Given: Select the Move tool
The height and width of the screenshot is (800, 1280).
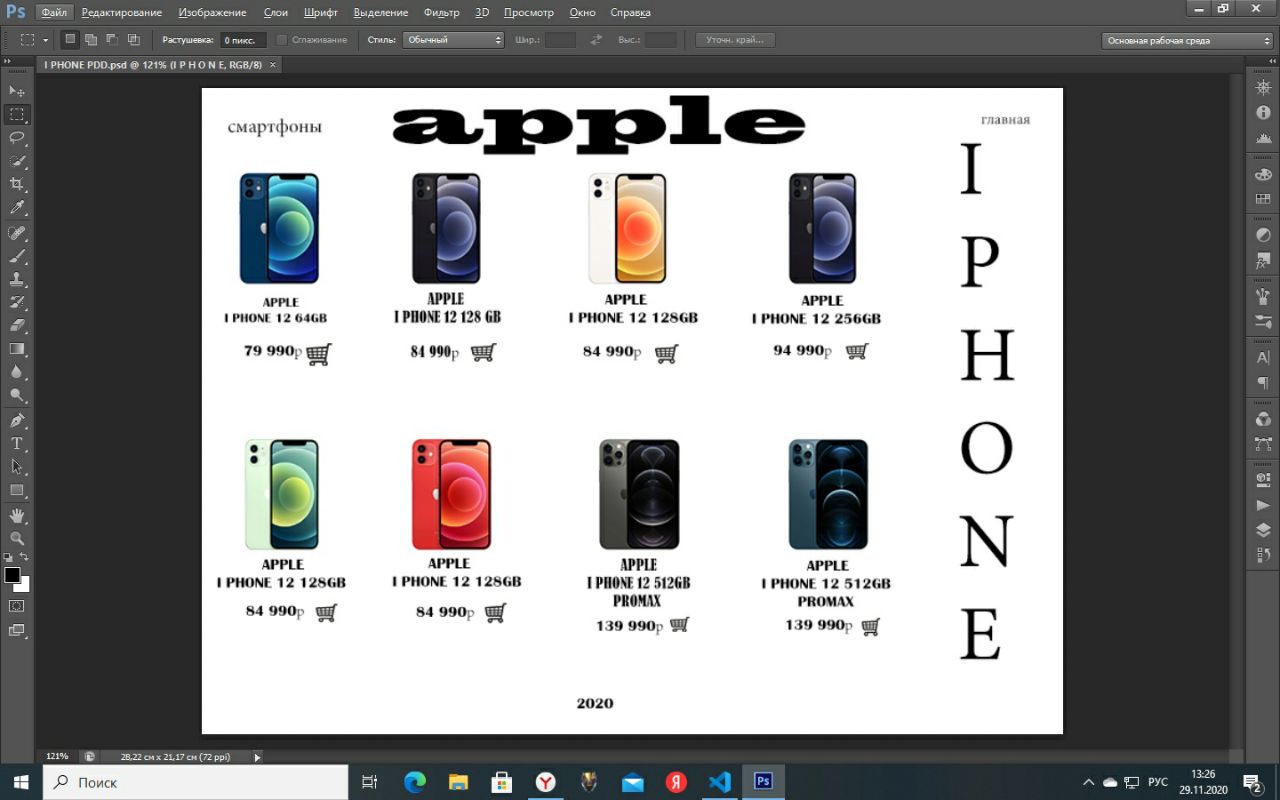Looking at the screenshot, I should 17,91.
